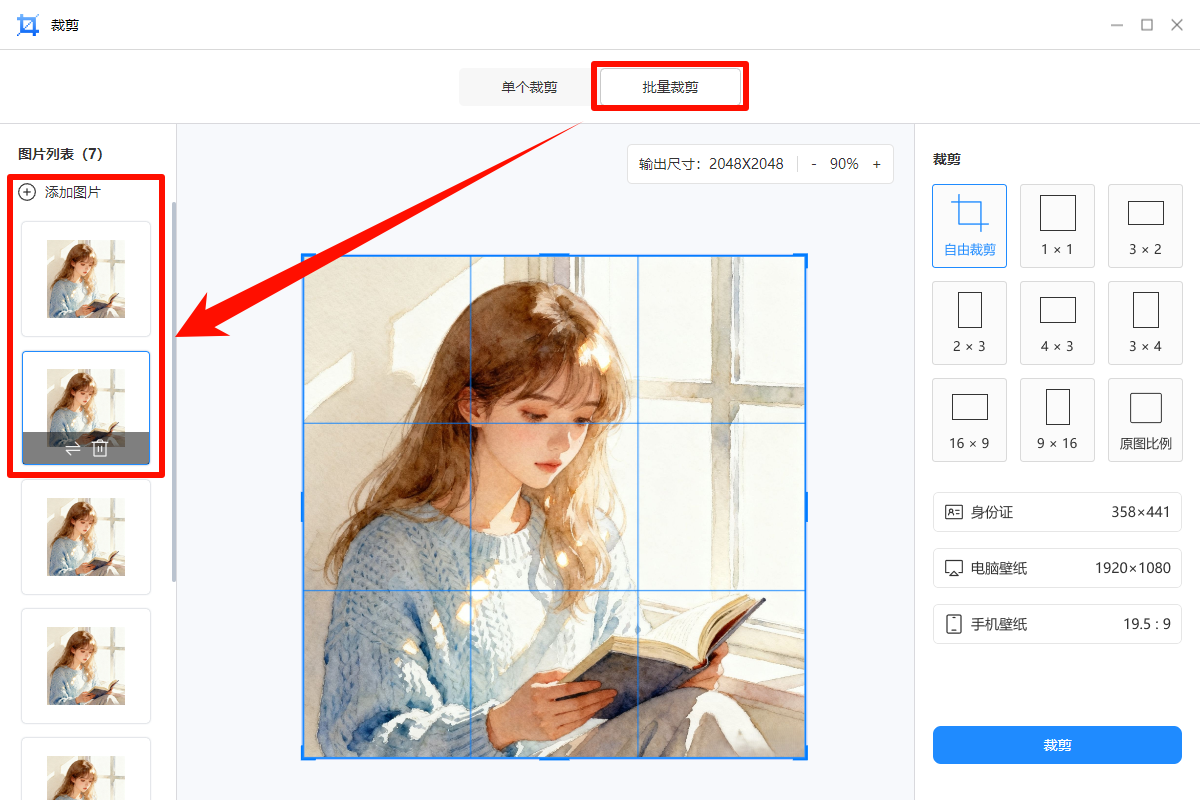1200x800 pixels.
Task: Switch to 批量裁剪 tab
Action: (x=670, y=87)
